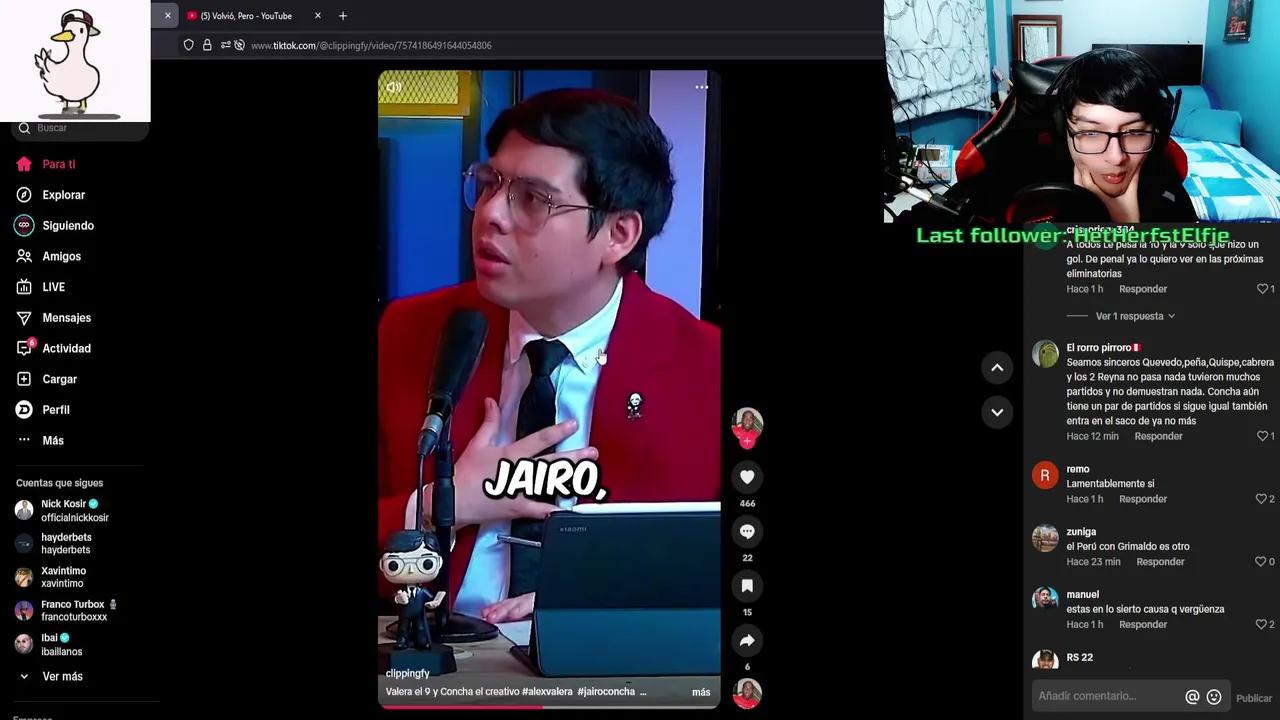Viewport: 1280px width, 720px height.
Task: Reply to zuniga's comment with Responder
Action: (x=1160, y=561)
